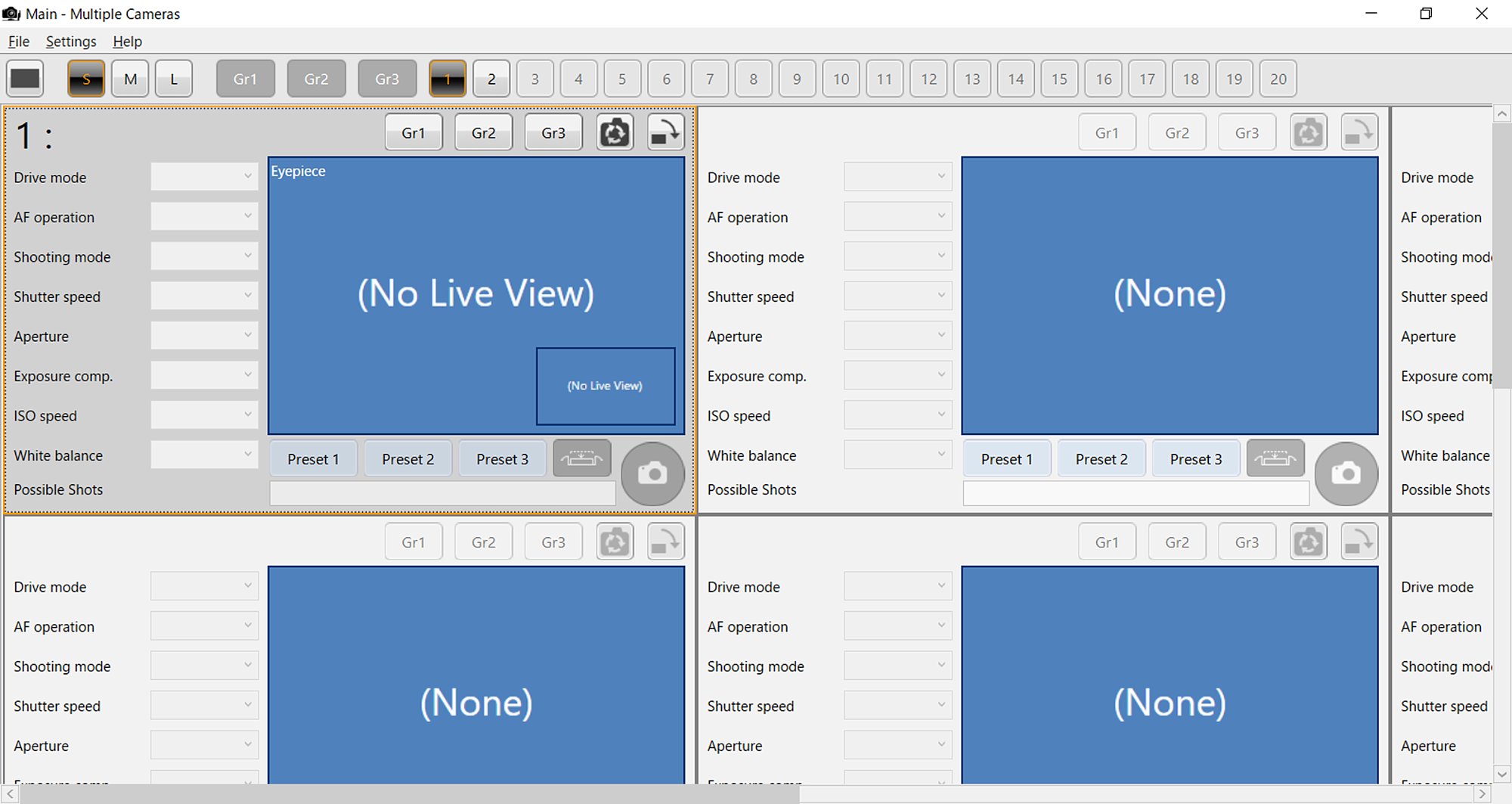Toggle Gr2 group in the top toolbar

coord(316,79)
